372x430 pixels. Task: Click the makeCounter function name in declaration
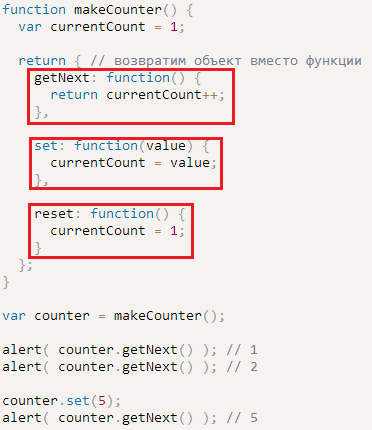(118, 9)
